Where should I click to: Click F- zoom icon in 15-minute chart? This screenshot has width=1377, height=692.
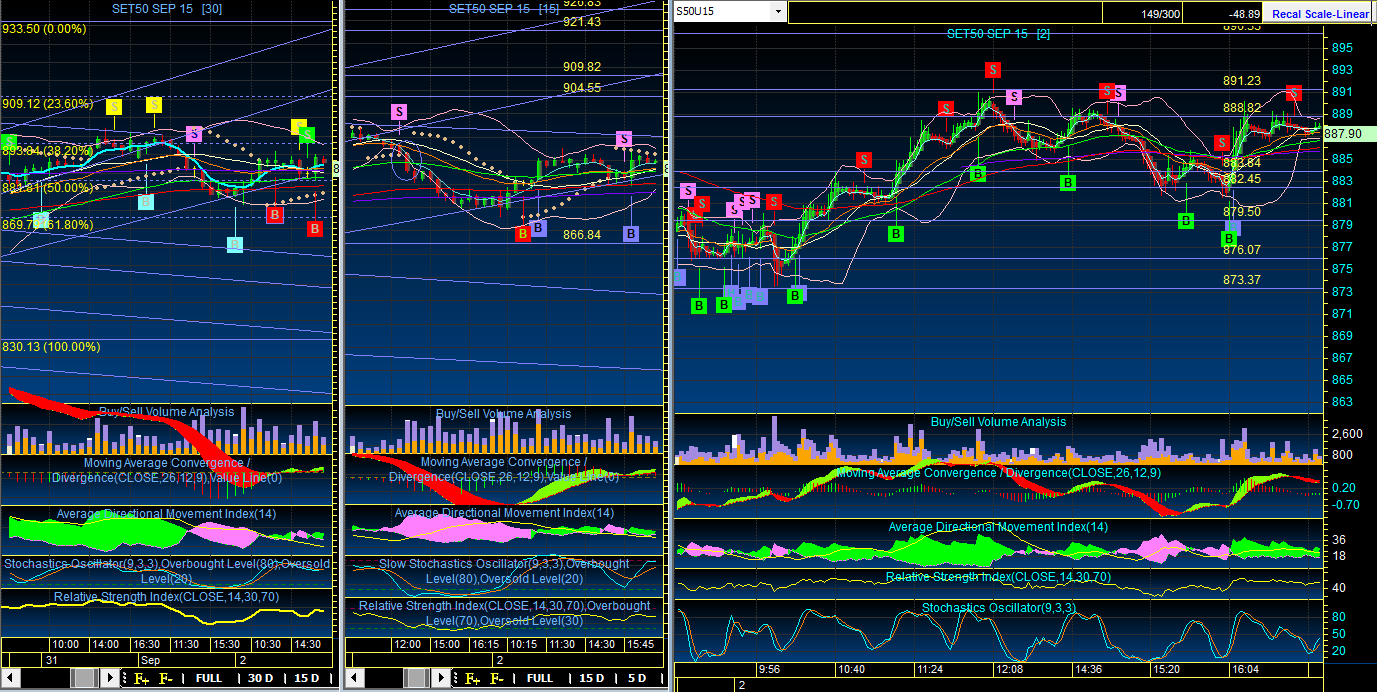coord(497,678)
